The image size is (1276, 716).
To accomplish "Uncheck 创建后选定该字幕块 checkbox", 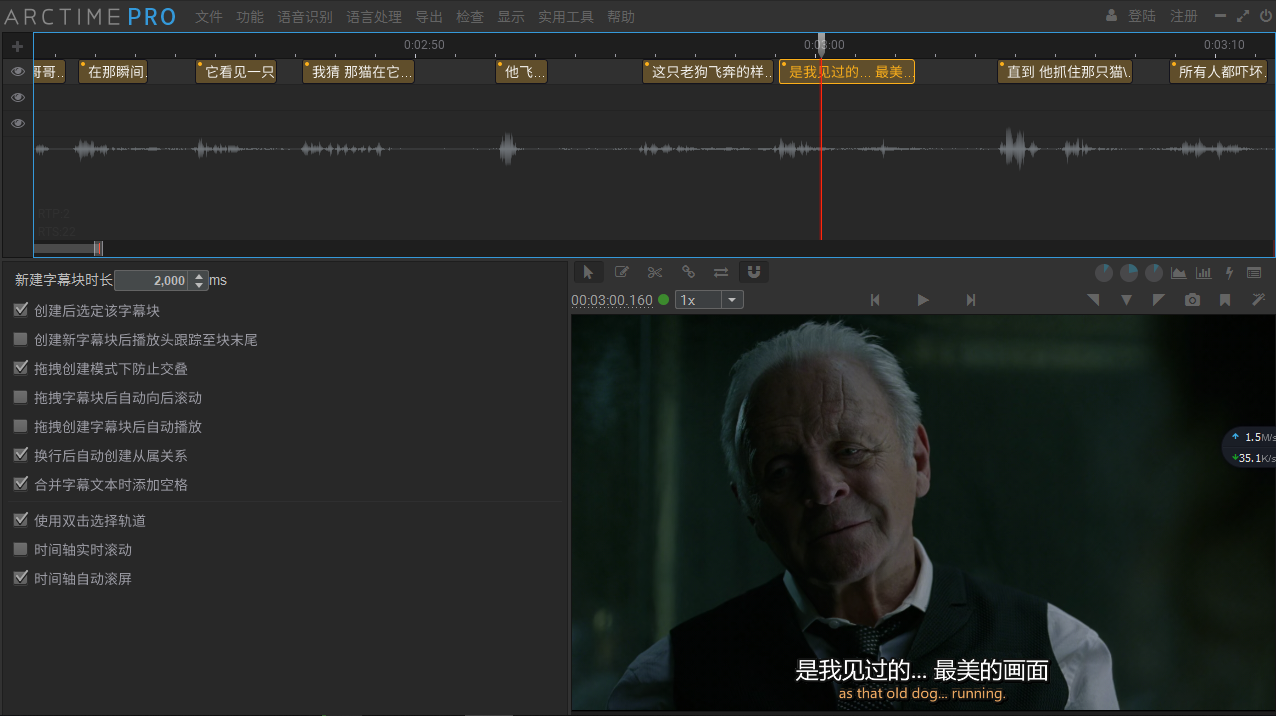I will coord(21,310).
